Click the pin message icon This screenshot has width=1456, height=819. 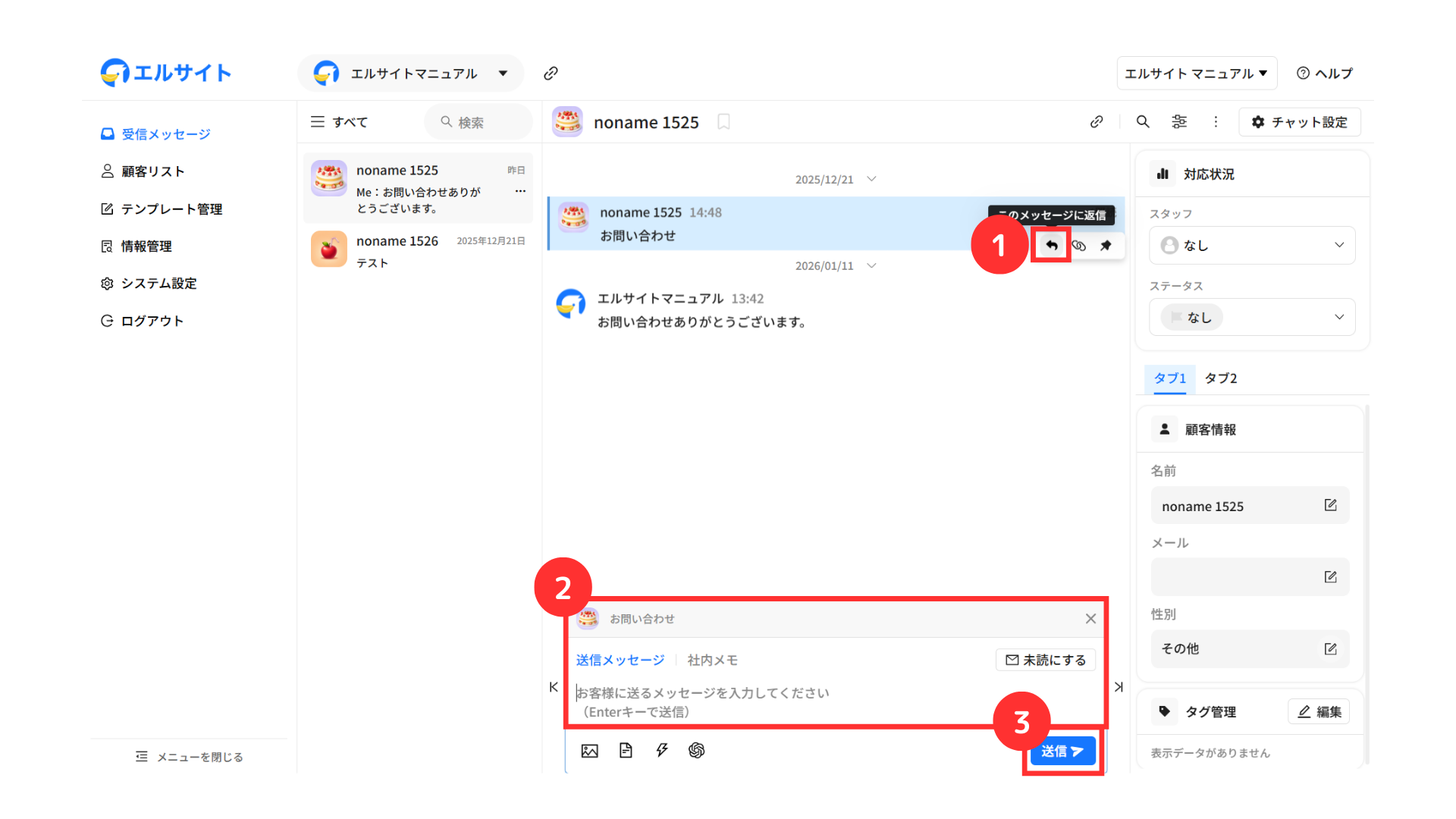(x=1106, y=245)
